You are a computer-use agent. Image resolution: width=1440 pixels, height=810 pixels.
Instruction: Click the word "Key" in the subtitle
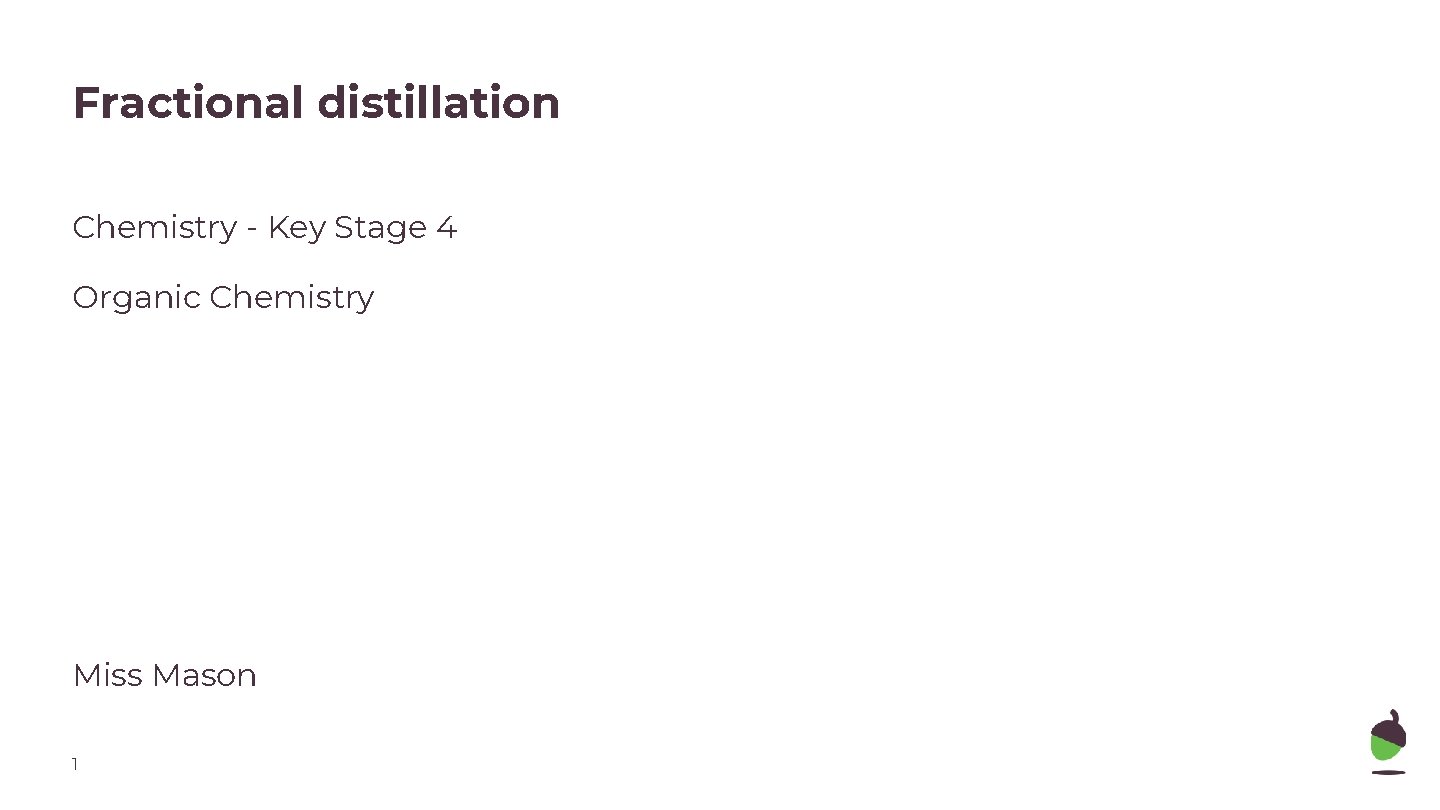pyautogui.click(x=297, y=228)
